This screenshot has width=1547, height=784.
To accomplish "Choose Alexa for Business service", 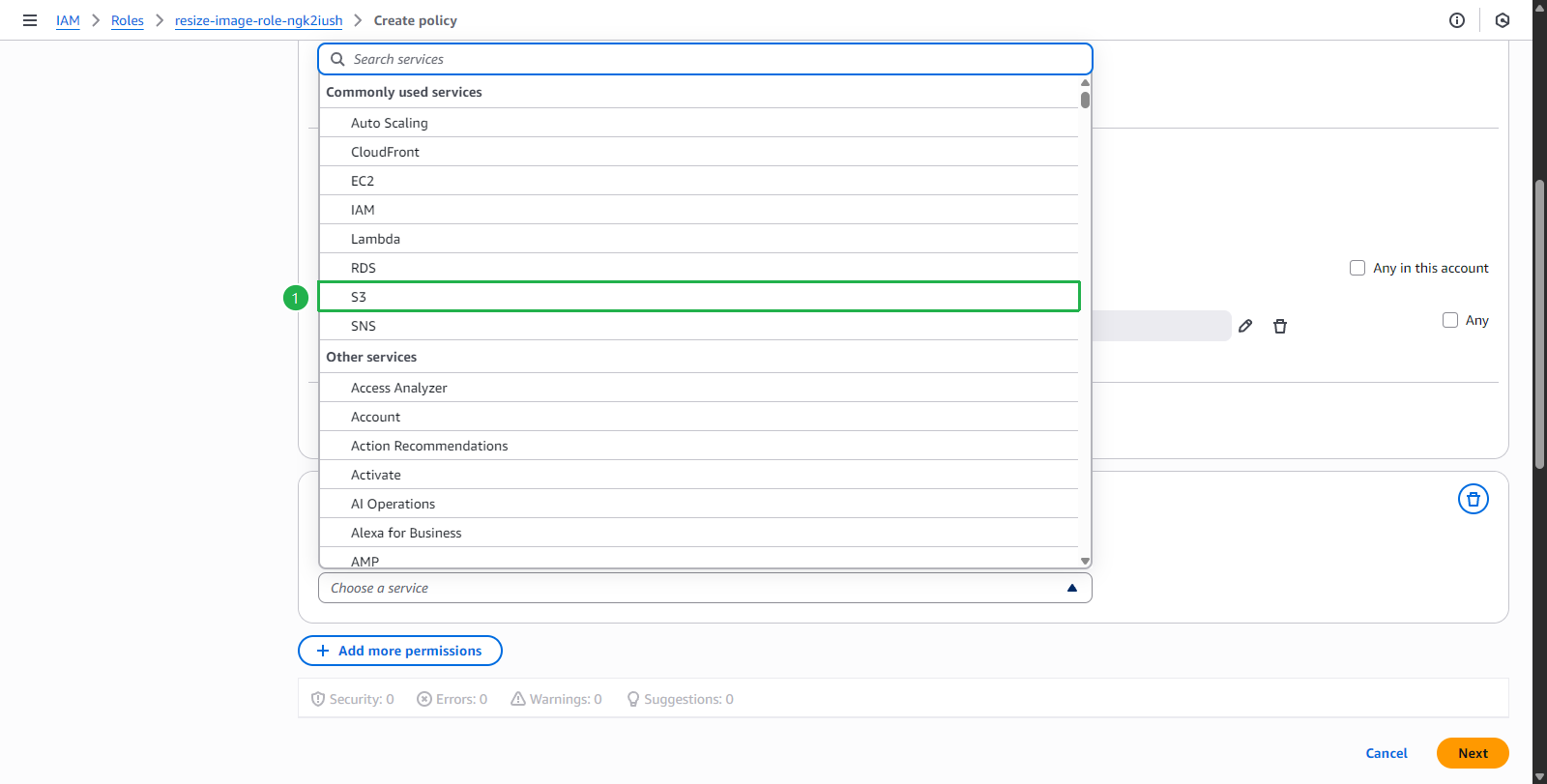I will click(x=699, y=533).
